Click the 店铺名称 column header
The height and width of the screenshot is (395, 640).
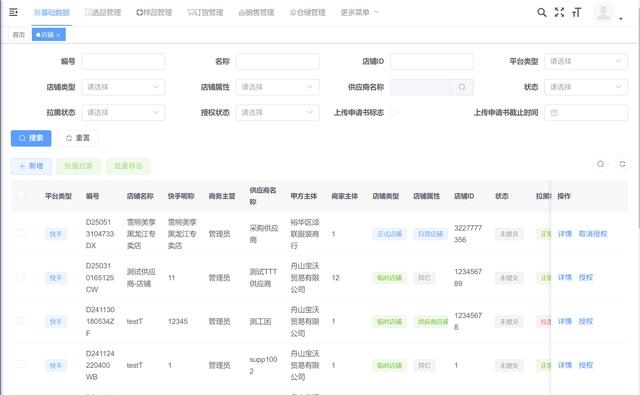(140, 196)
